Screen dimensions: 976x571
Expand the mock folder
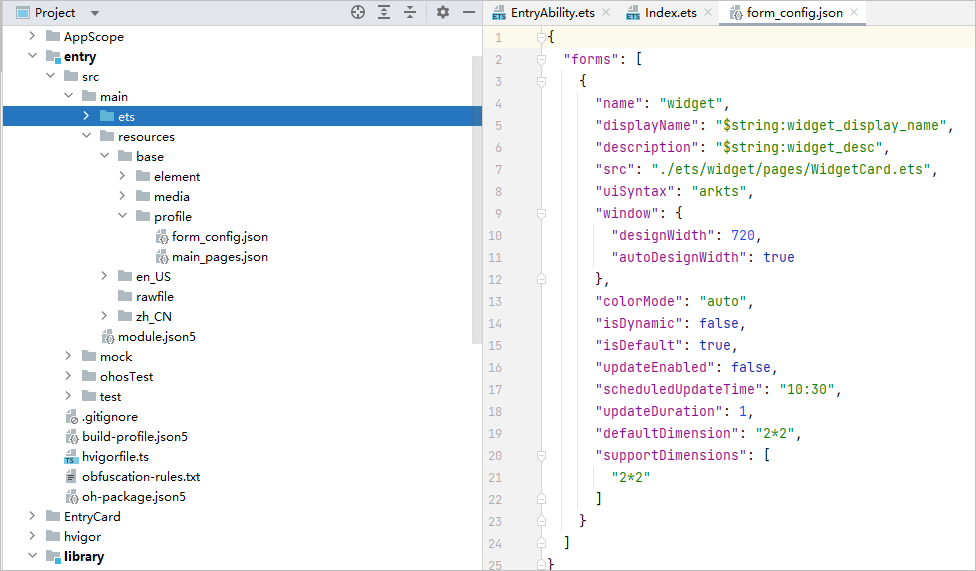click(68, 356)
